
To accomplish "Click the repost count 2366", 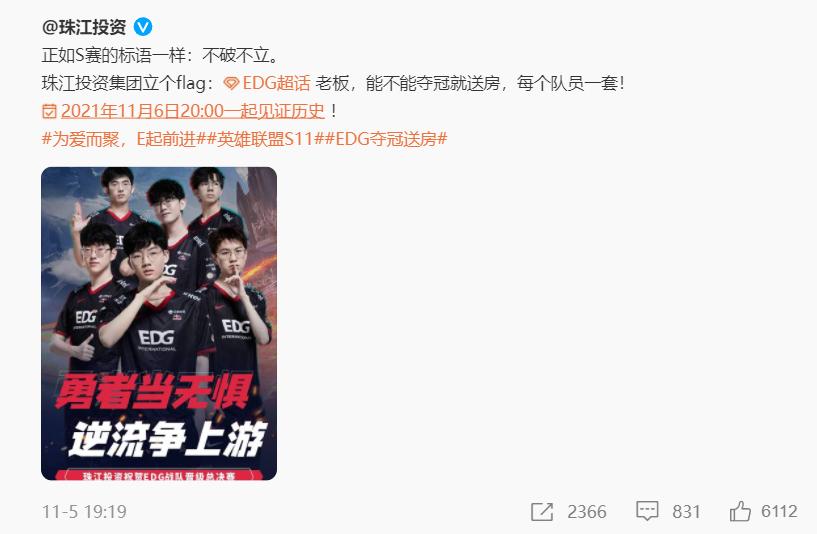I will pyautogui.click(x=587, y=512).
